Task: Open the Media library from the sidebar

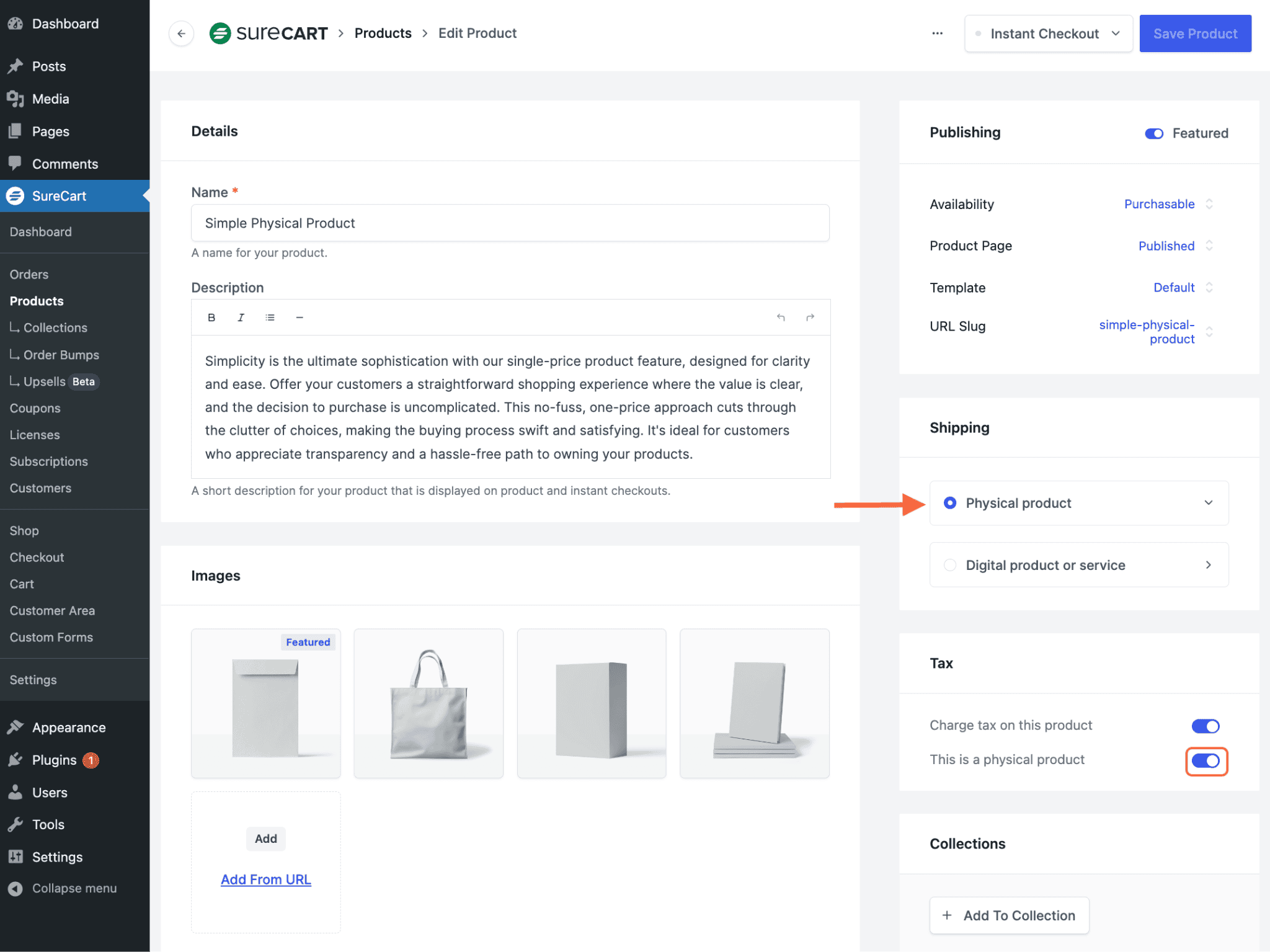Action: pos(50,99)
